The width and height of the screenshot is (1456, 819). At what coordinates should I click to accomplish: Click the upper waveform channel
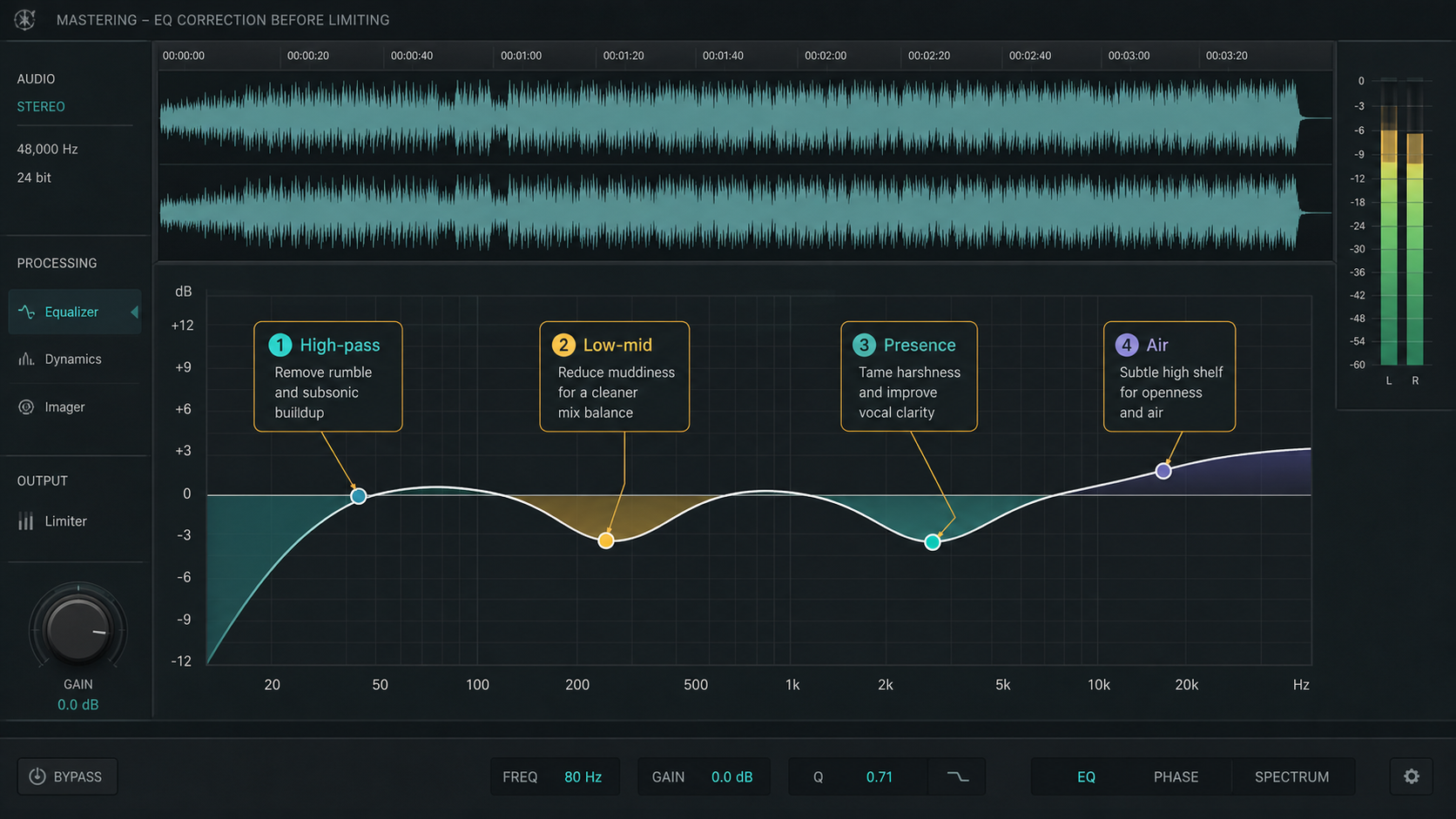[745, 117]
